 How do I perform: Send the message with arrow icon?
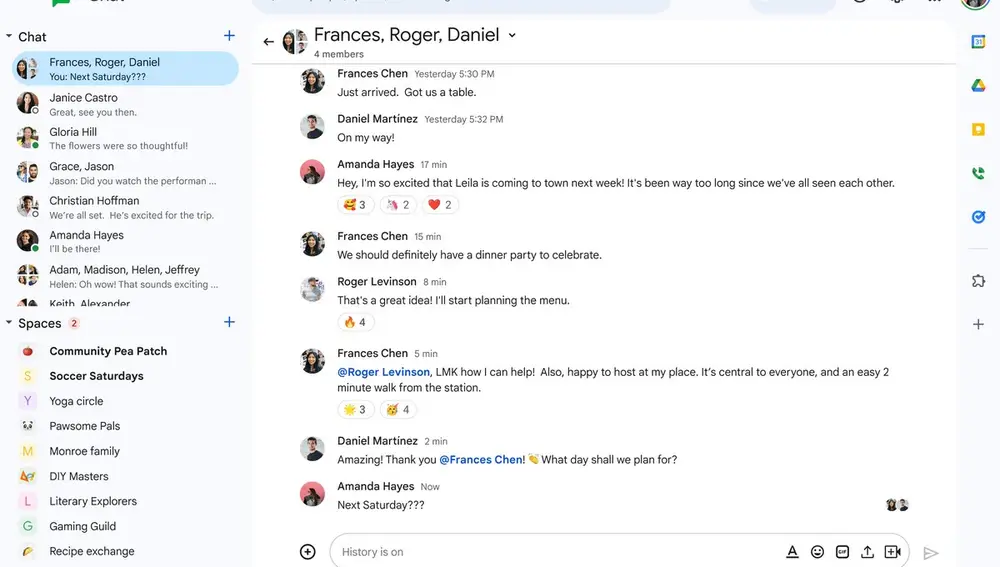point(931,553)
